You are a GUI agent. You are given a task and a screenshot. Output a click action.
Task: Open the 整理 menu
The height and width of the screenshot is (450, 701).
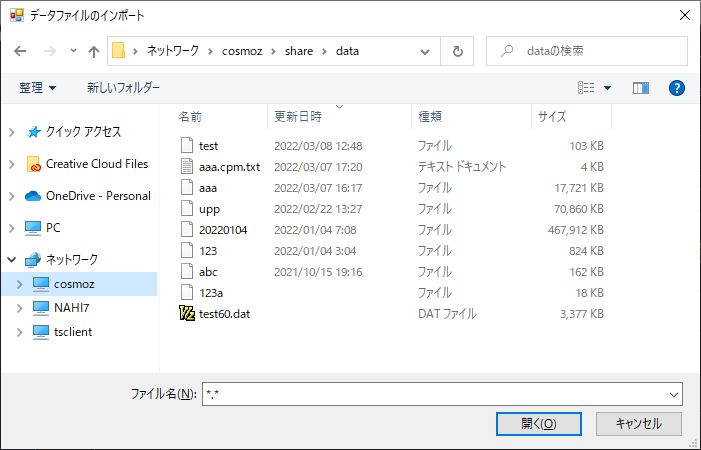pos(38,88)
